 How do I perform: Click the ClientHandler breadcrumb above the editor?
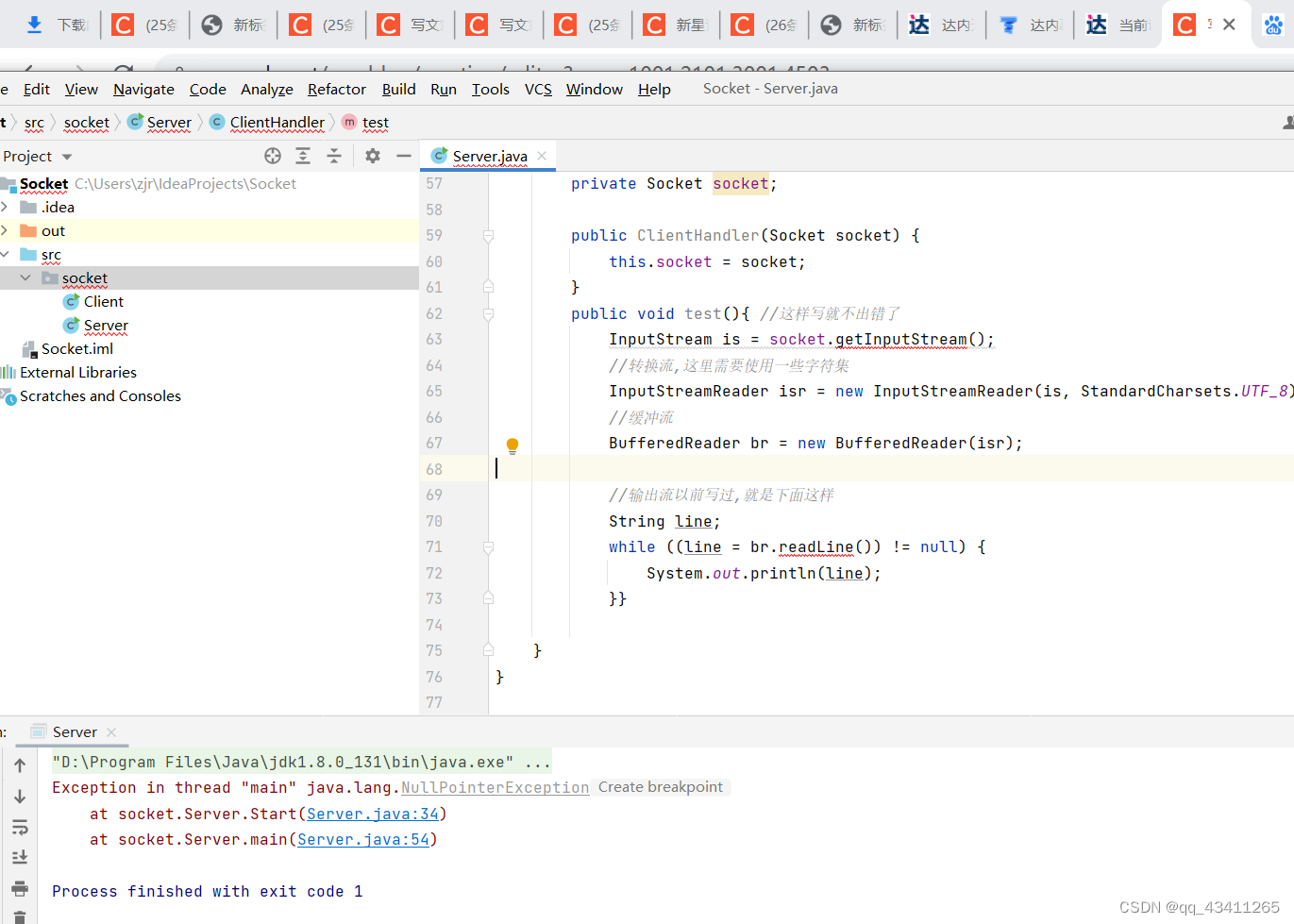277,123
